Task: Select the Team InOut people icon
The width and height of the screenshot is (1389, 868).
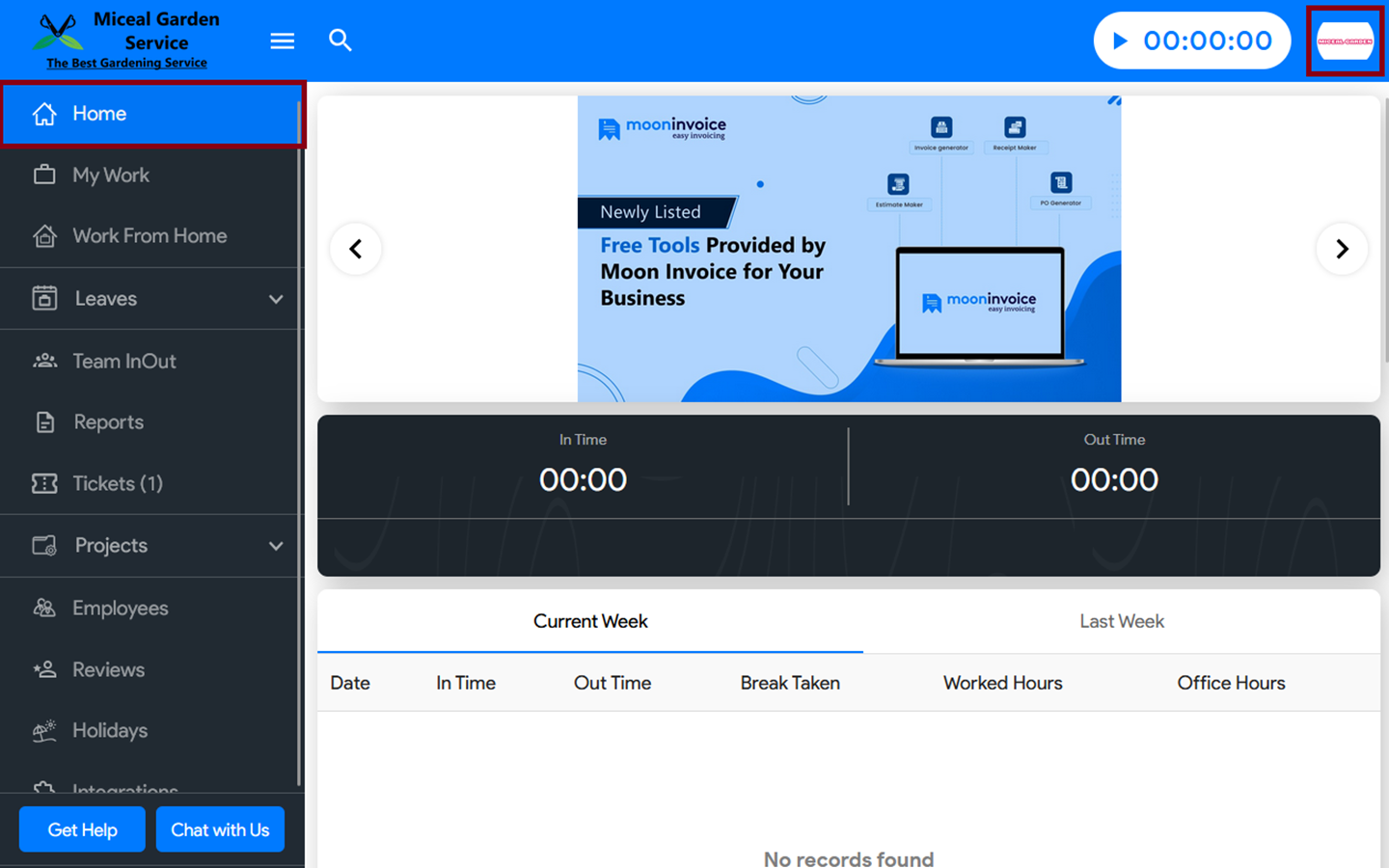Action: tap(44, 361)
